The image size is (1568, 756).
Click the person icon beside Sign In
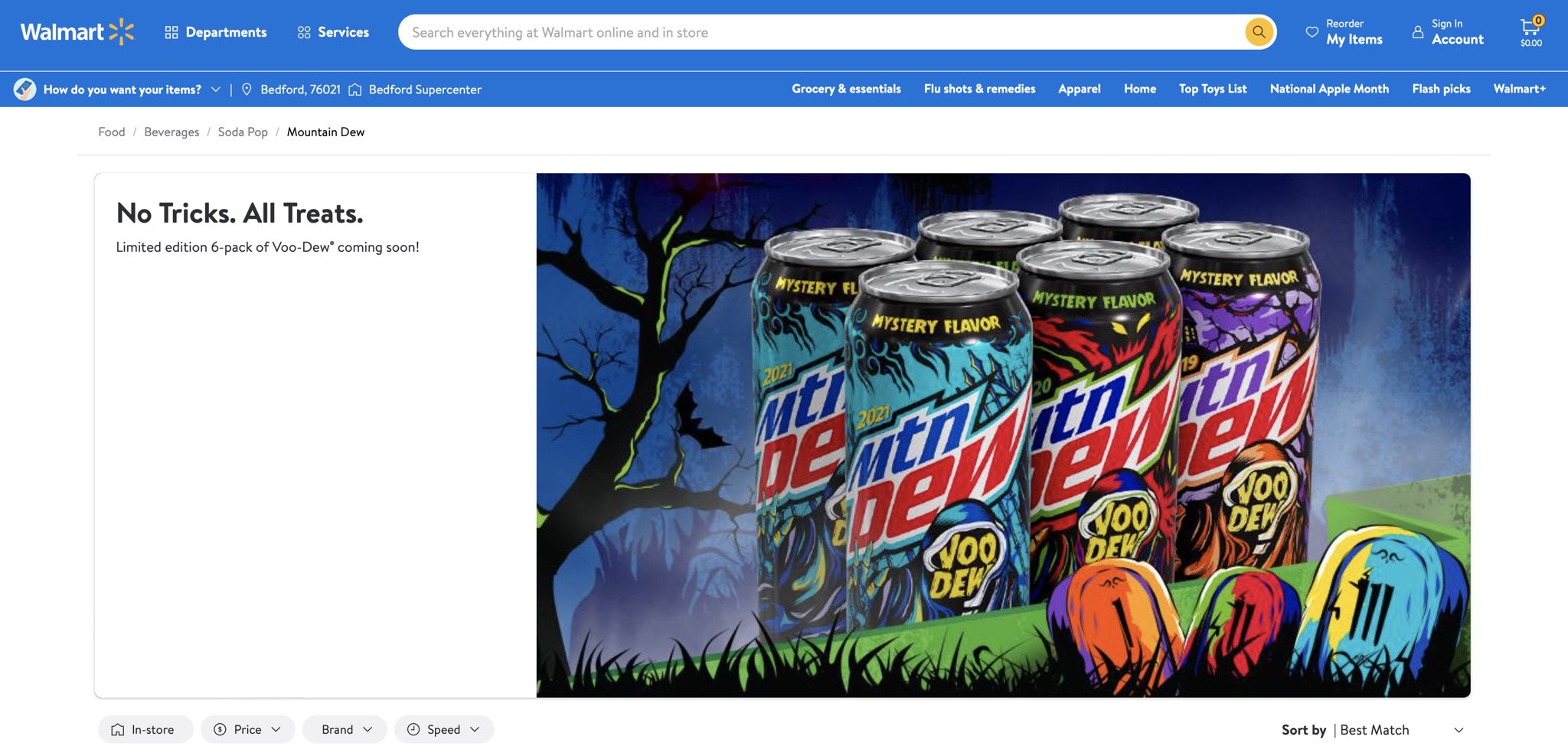pyautogui.click(x=1418, y=32)
